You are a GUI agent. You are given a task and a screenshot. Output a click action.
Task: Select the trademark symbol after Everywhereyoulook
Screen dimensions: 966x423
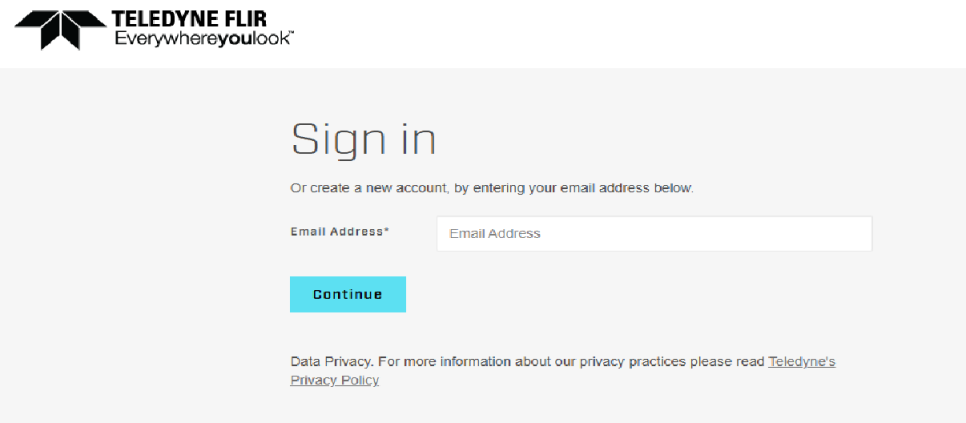291,34
